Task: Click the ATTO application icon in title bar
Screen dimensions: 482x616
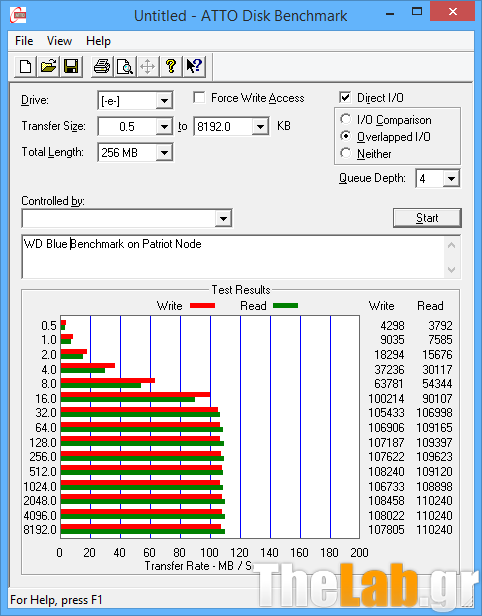Action: click(18, 16)
